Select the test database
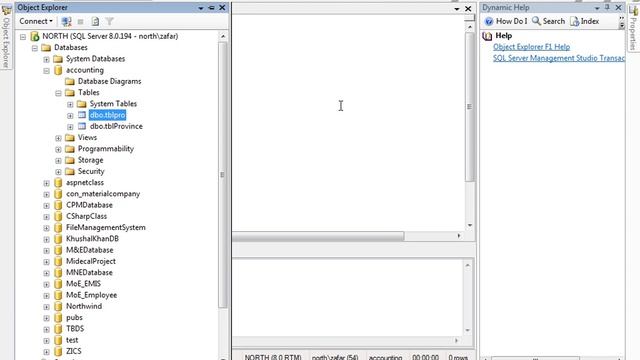 tap(72, 340)
